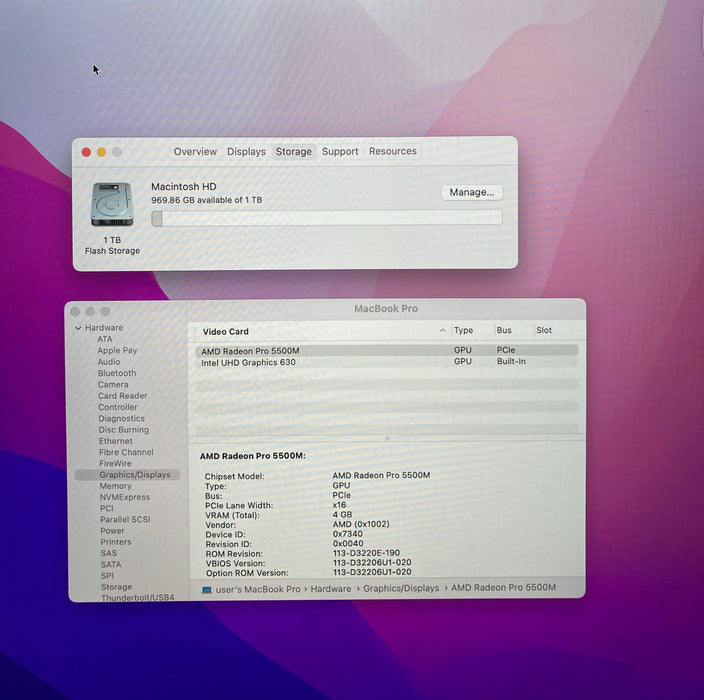Select Storage in the System Information sidebar
The height and width of the screenshot is (700, 704).
pyautogui.click(x=116, y=586)
